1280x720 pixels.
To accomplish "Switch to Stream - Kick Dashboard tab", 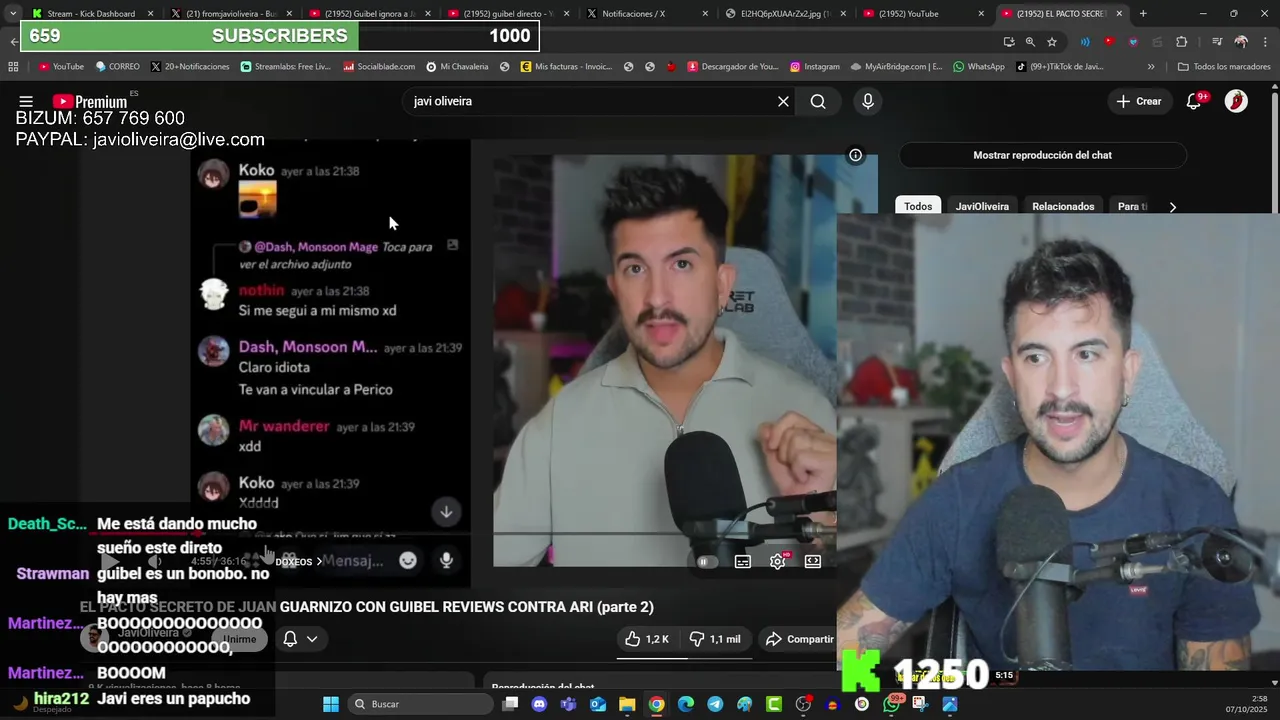I will click(x=90, y=14).
